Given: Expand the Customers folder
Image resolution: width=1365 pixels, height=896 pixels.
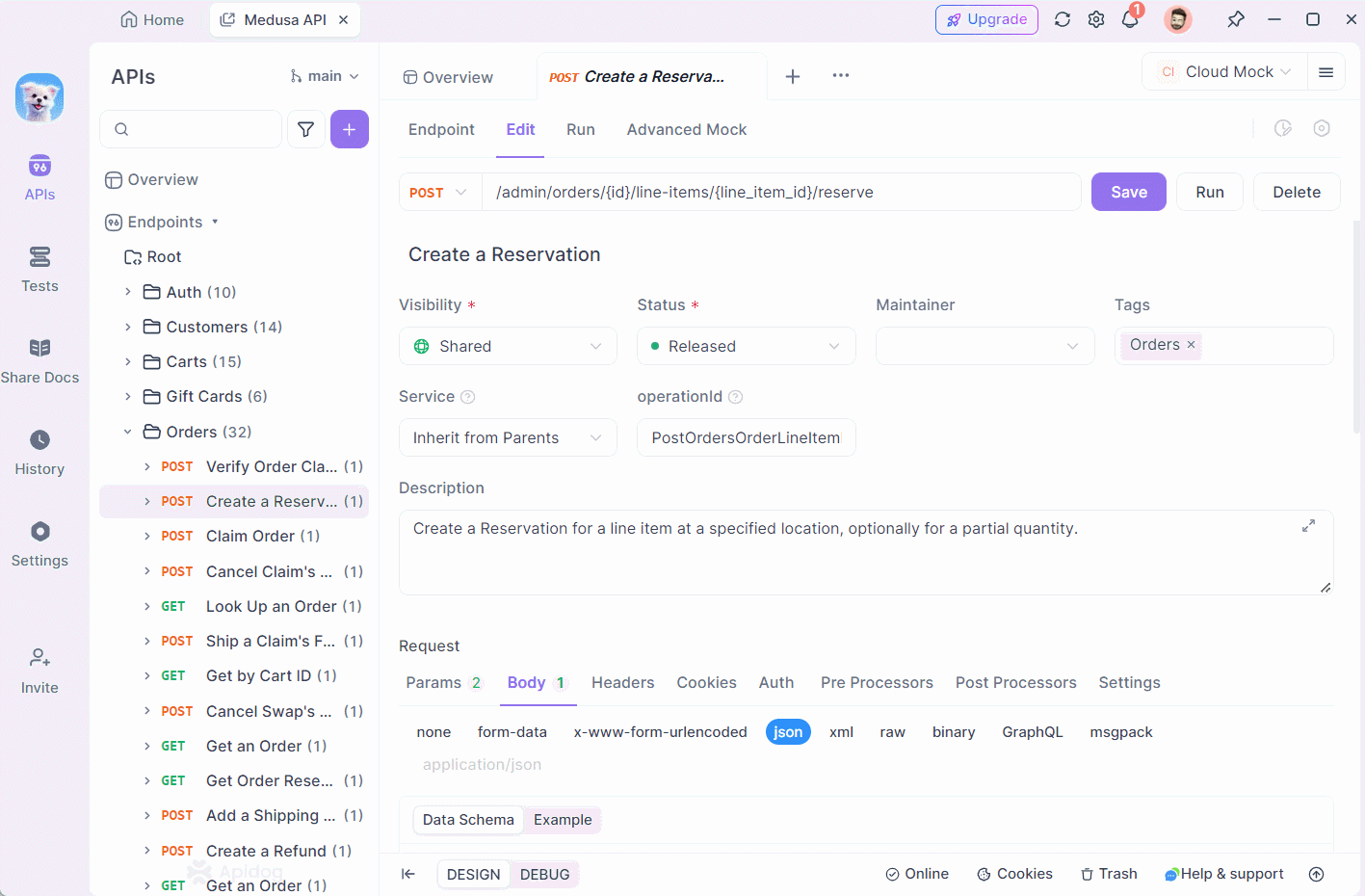Looking at the screenshot, I should (127, 327).
